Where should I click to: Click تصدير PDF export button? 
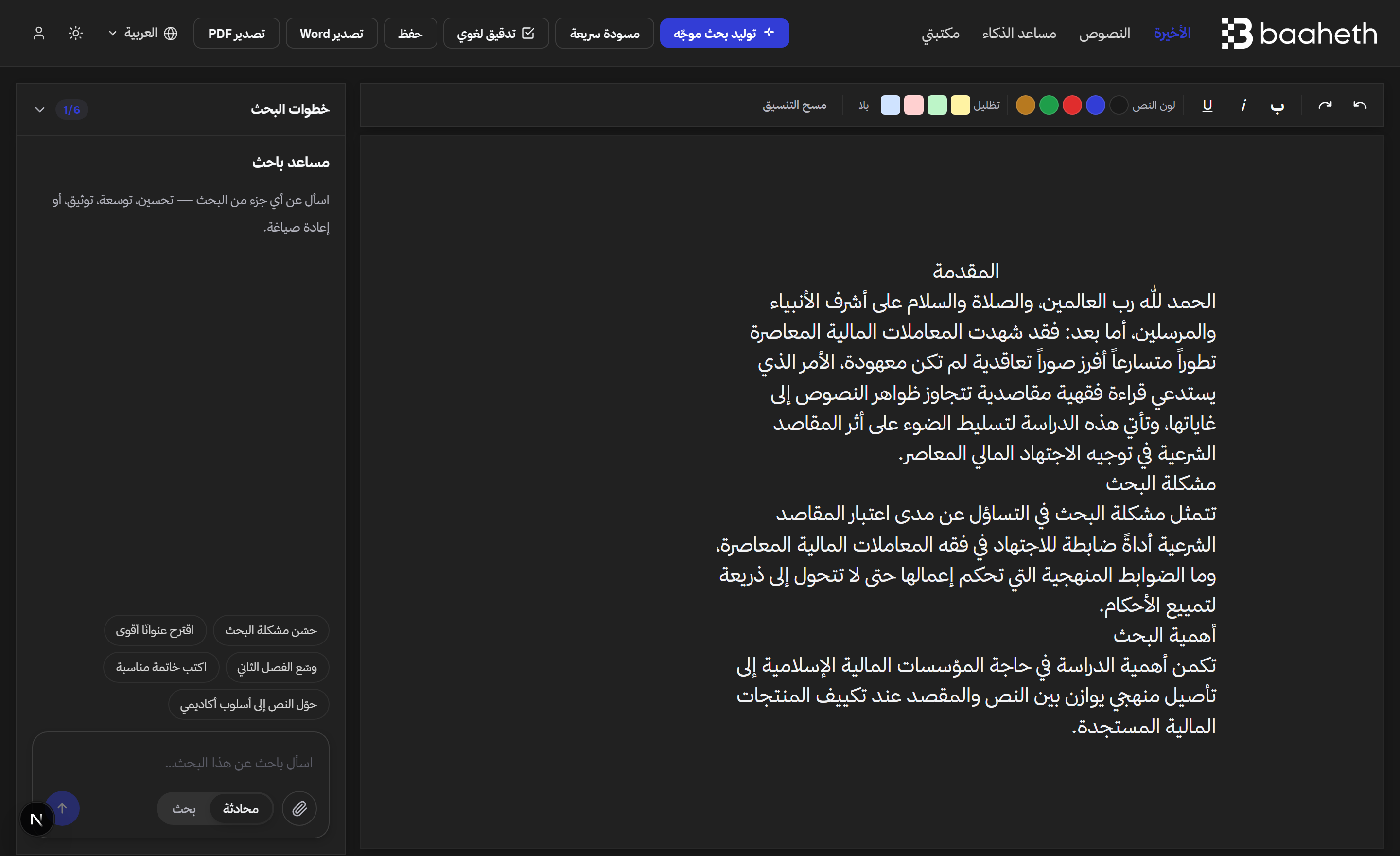(236, 33)
